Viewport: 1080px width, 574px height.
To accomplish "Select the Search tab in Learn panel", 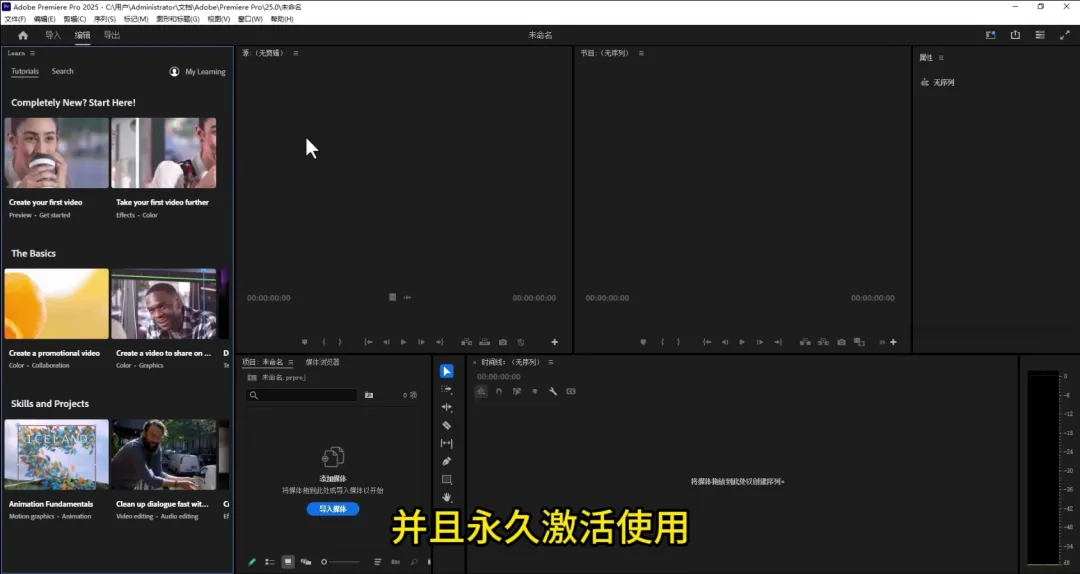I will 62,72.
